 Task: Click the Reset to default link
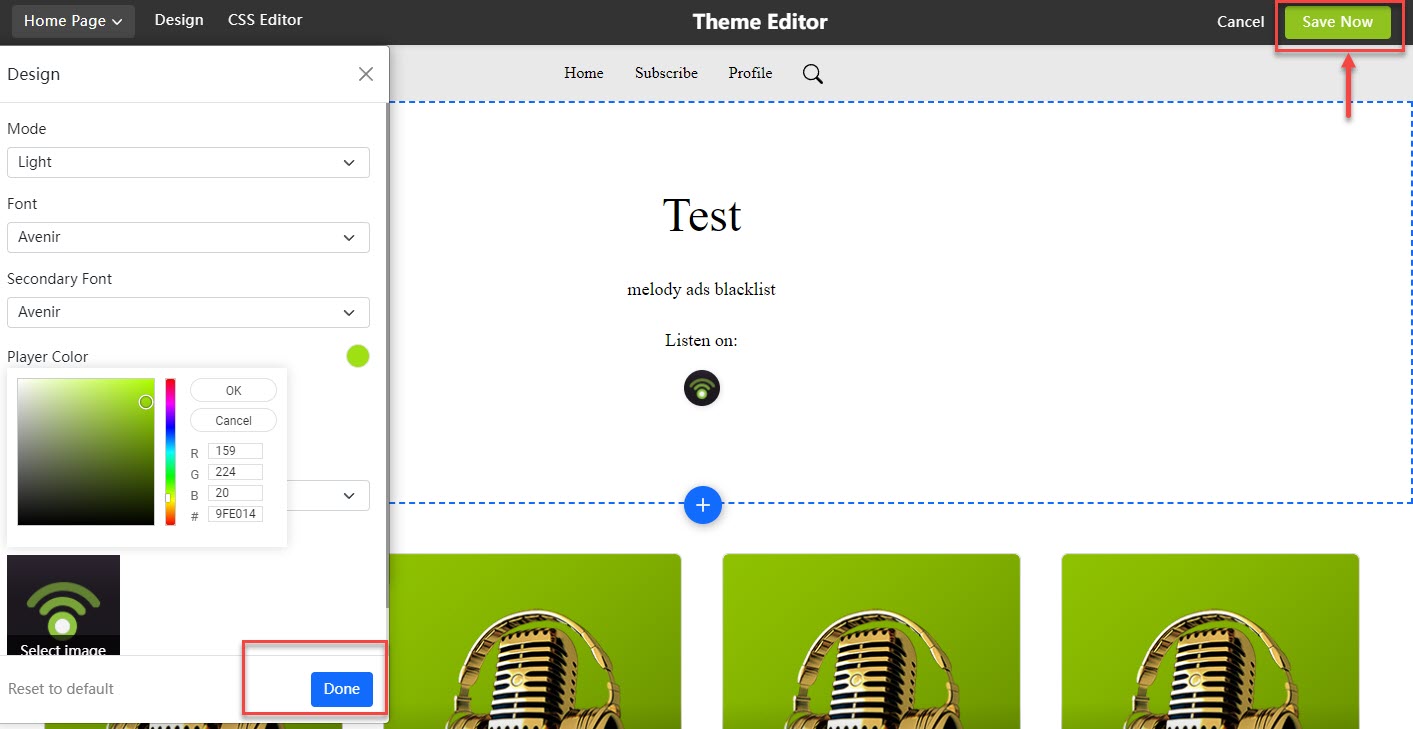tap(61, 689)
